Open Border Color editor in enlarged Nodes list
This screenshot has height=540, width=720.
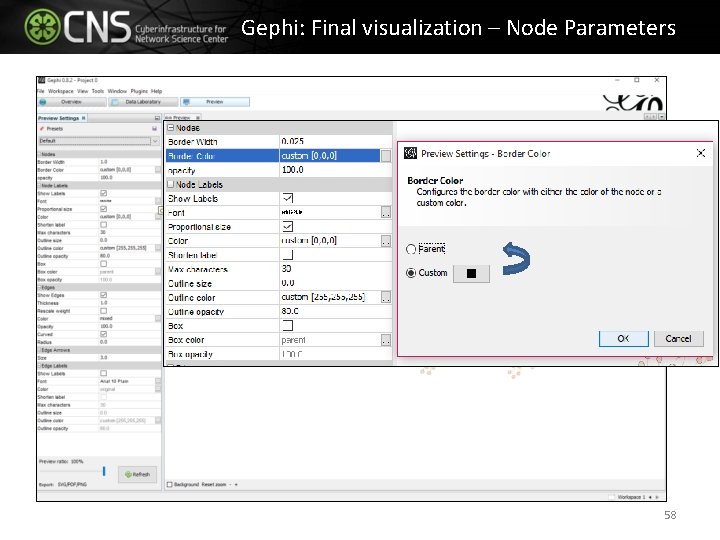point(386,156)
